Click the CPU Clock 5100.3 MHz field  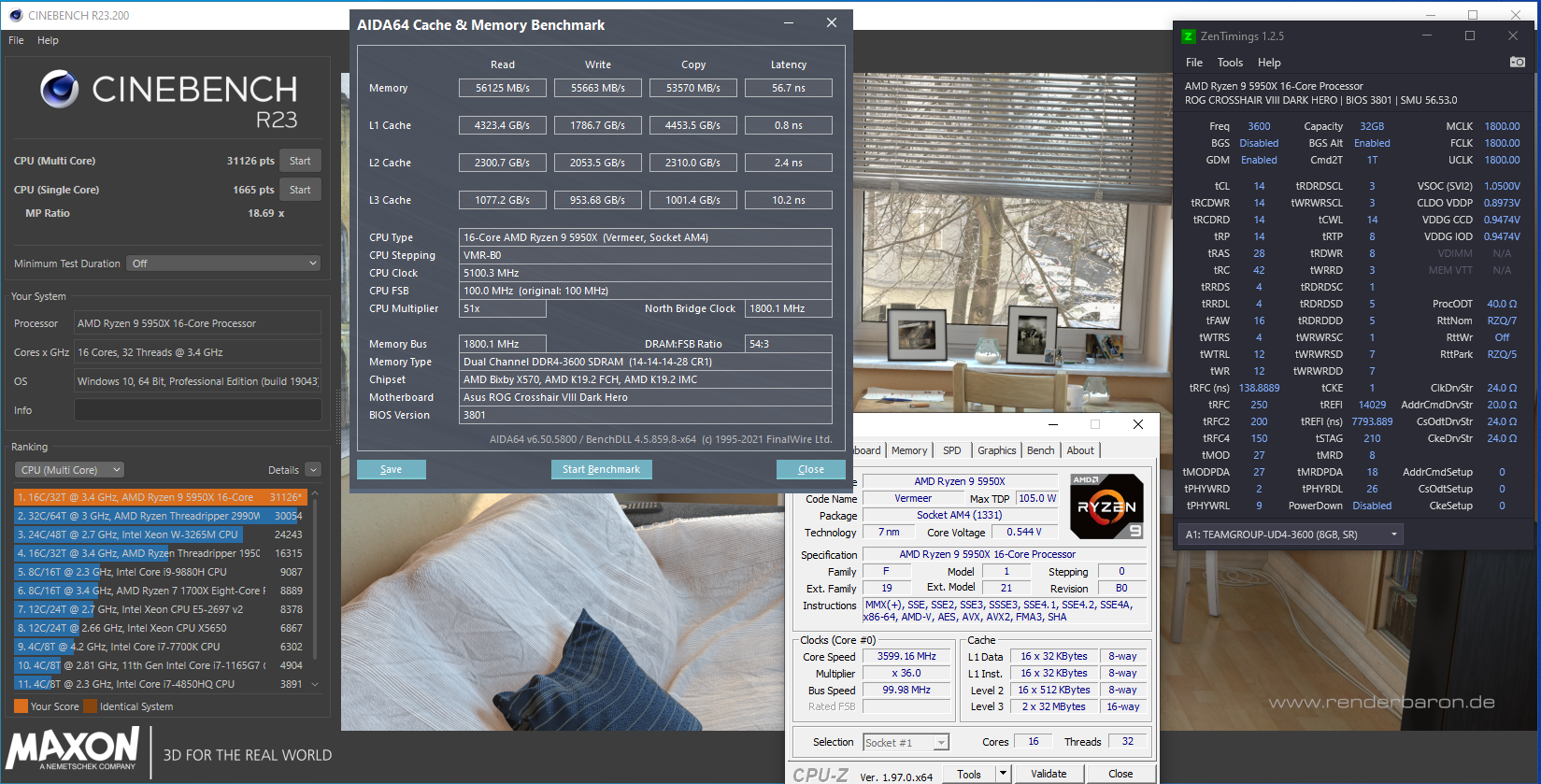click(x=646, y=273)
